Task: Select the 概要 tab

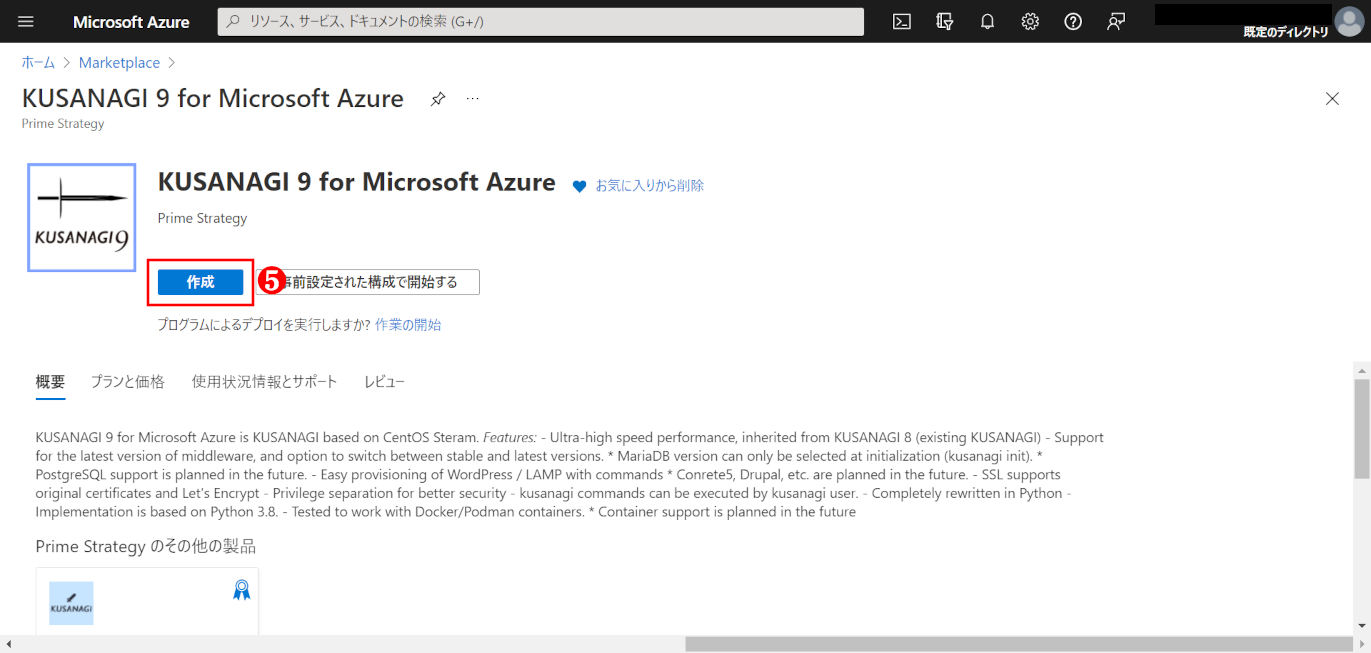Action: pyautogui.click(x=50, y=381)
